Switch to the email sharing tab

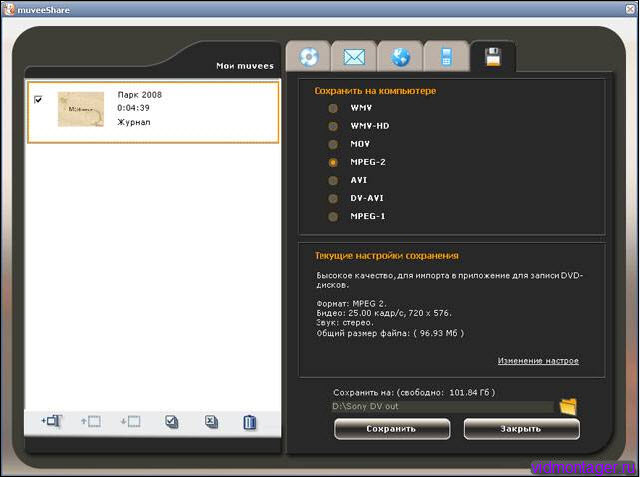coord(355,57)
